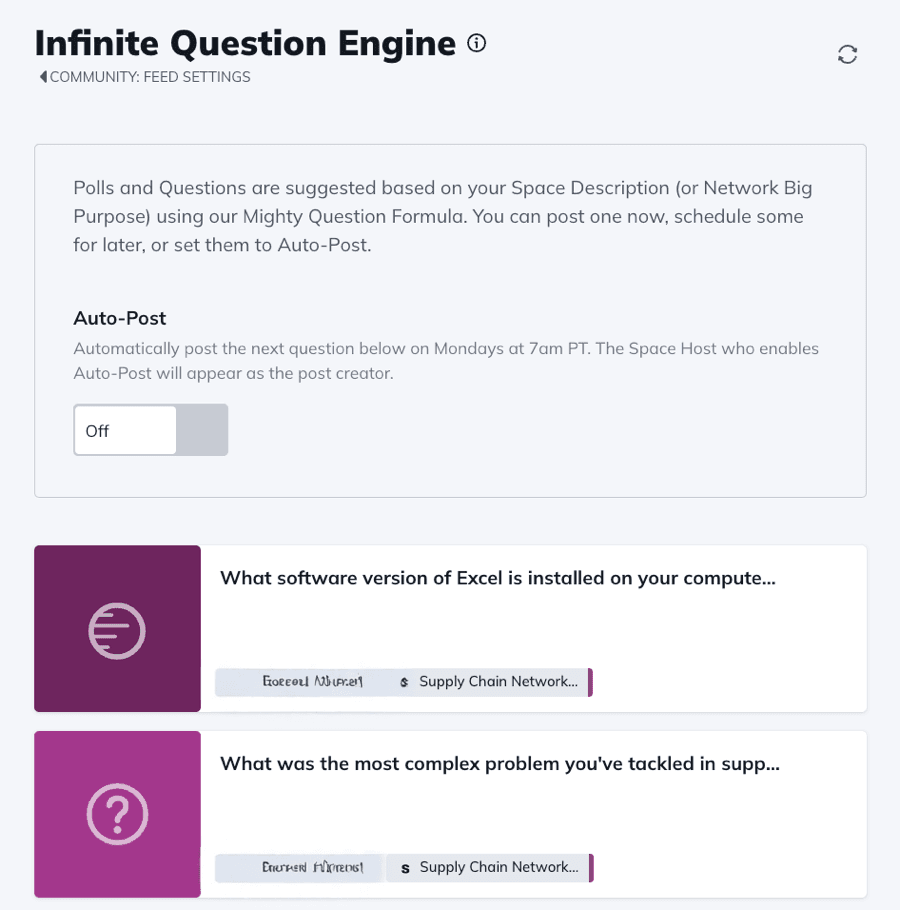Click the info icon beside Infinite Question Engine
This screenshot has height=910, width=900.
pyautogui.click(x=477, y=43)
